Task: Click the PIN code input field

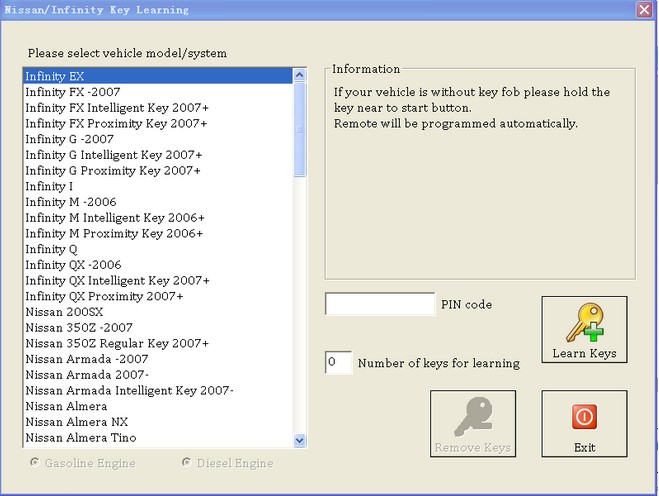Action: (x=380, y=304)
